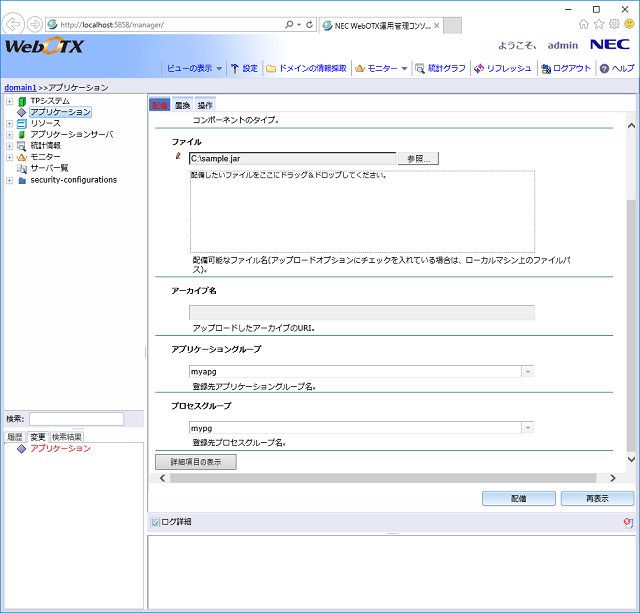The image size is (640, 613).
Task: Click the domain1 breadcrumb link
Action: pos(20,88)
